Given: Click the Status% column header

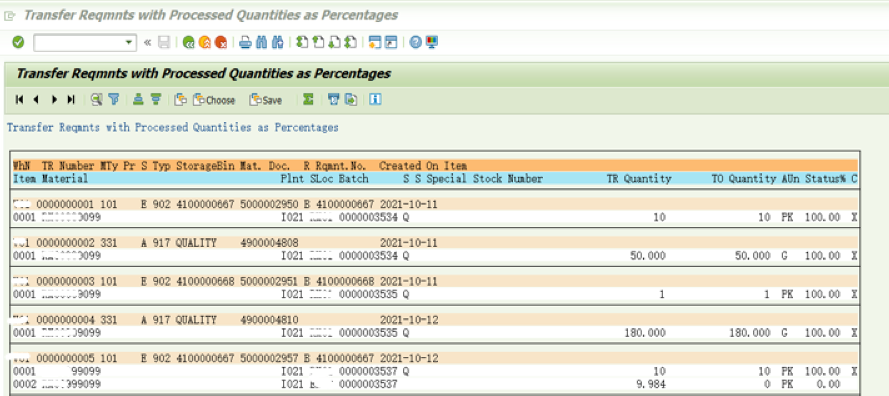Looking at the screenshot, I should point(825,179).
